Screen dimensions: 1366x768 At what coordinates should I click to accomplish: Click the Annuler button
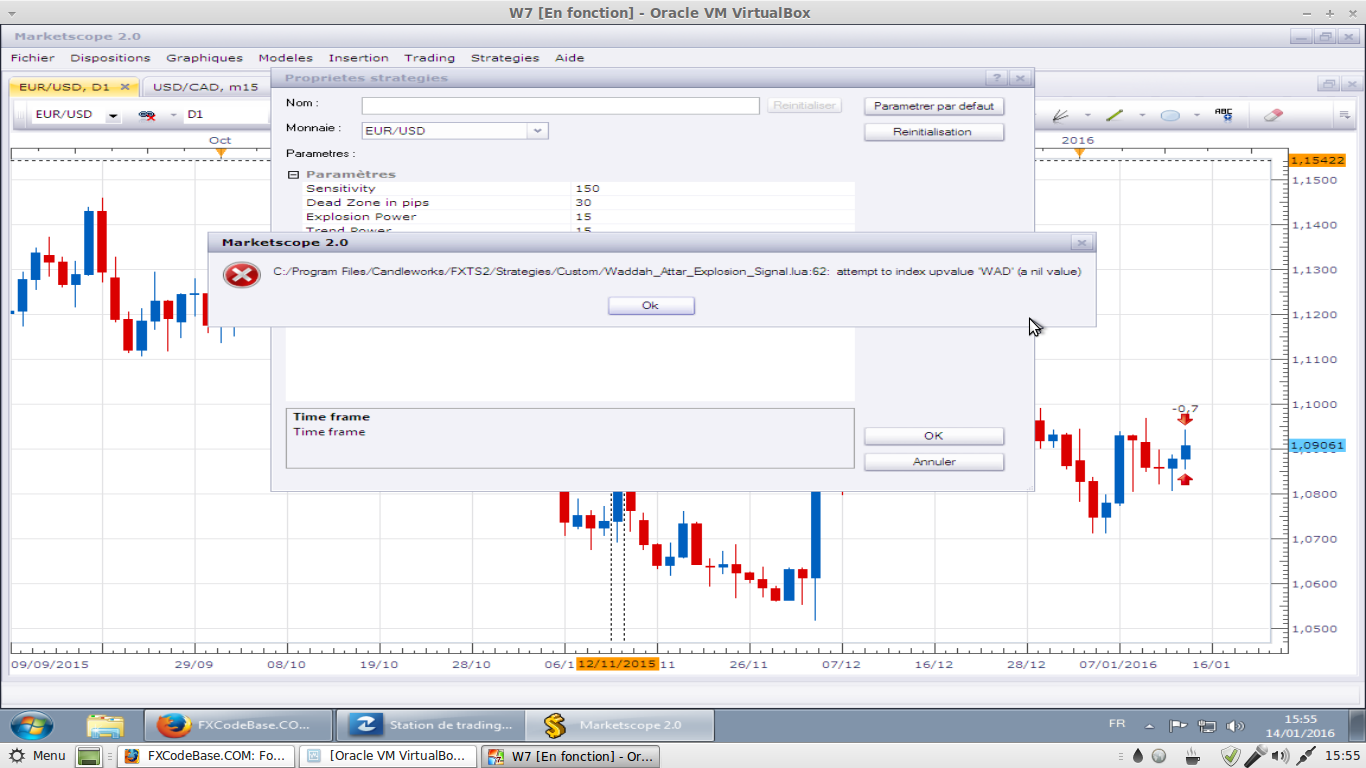pos(934,462)
